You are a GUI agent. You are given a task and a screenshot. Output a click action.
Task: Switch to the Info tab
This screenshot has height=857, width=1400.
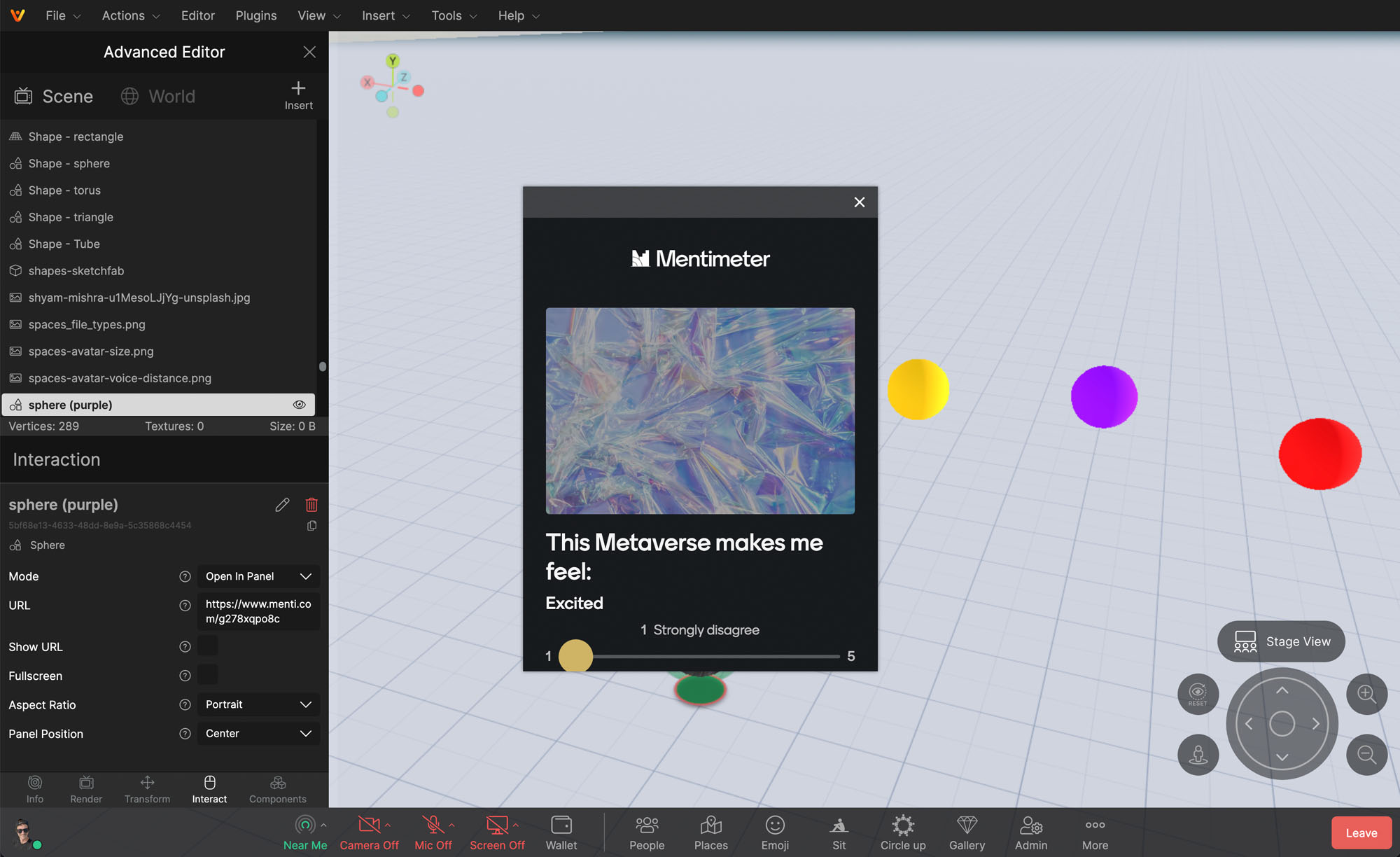pyautogui.click(x=35, y=789)
